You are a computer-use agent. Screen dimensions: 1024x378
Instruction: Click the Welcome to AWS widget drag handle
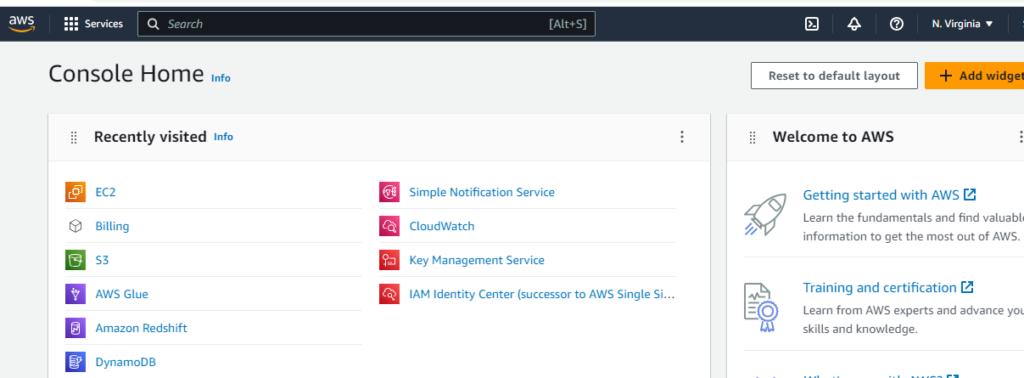point(752,137)
